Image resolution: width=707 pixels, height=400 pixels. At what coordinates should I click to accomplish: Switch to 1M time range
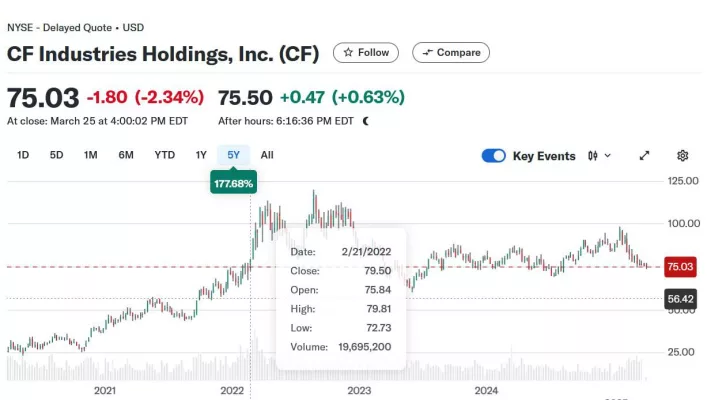click(x=91, y=155)
